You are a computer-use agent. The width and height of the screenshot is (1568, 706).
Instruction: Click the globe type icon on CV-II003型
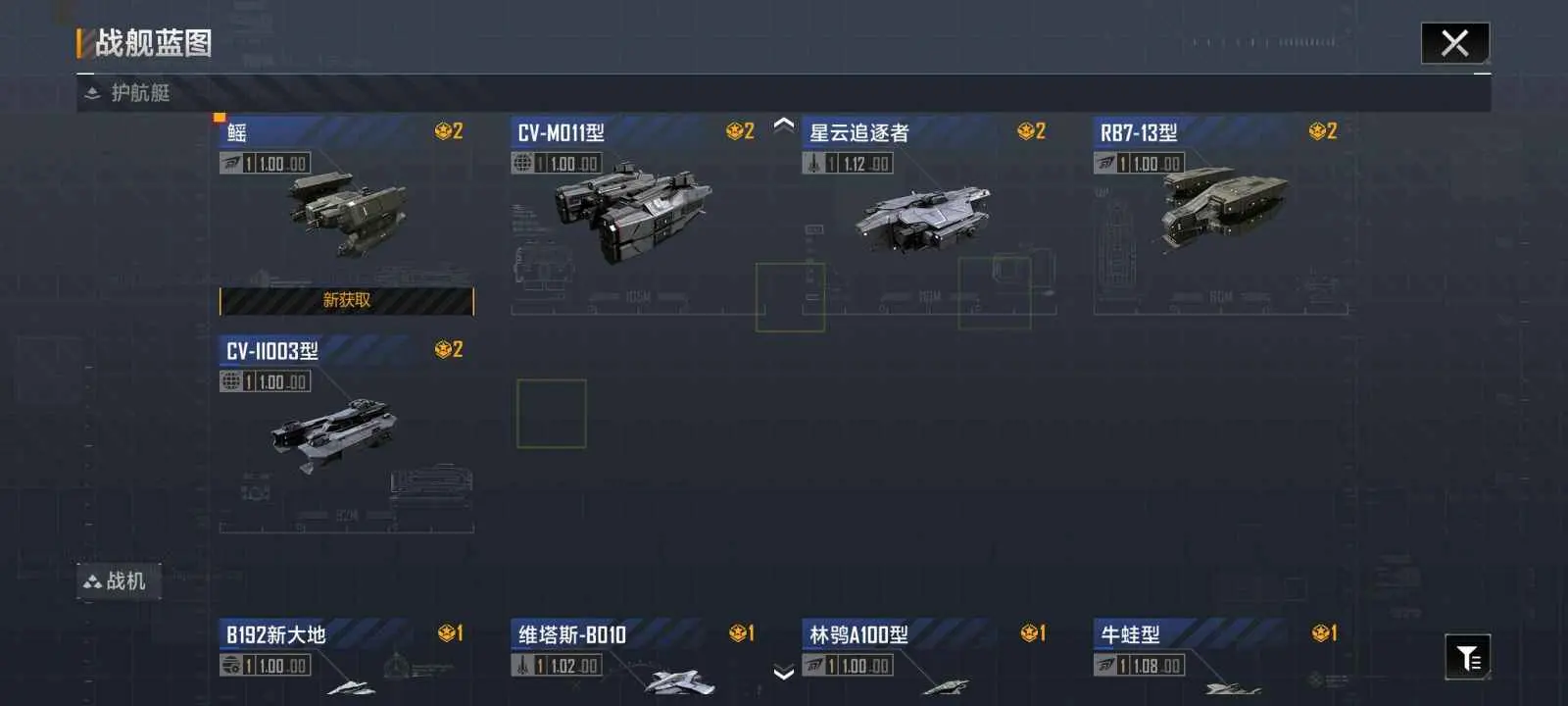[231, 381]
